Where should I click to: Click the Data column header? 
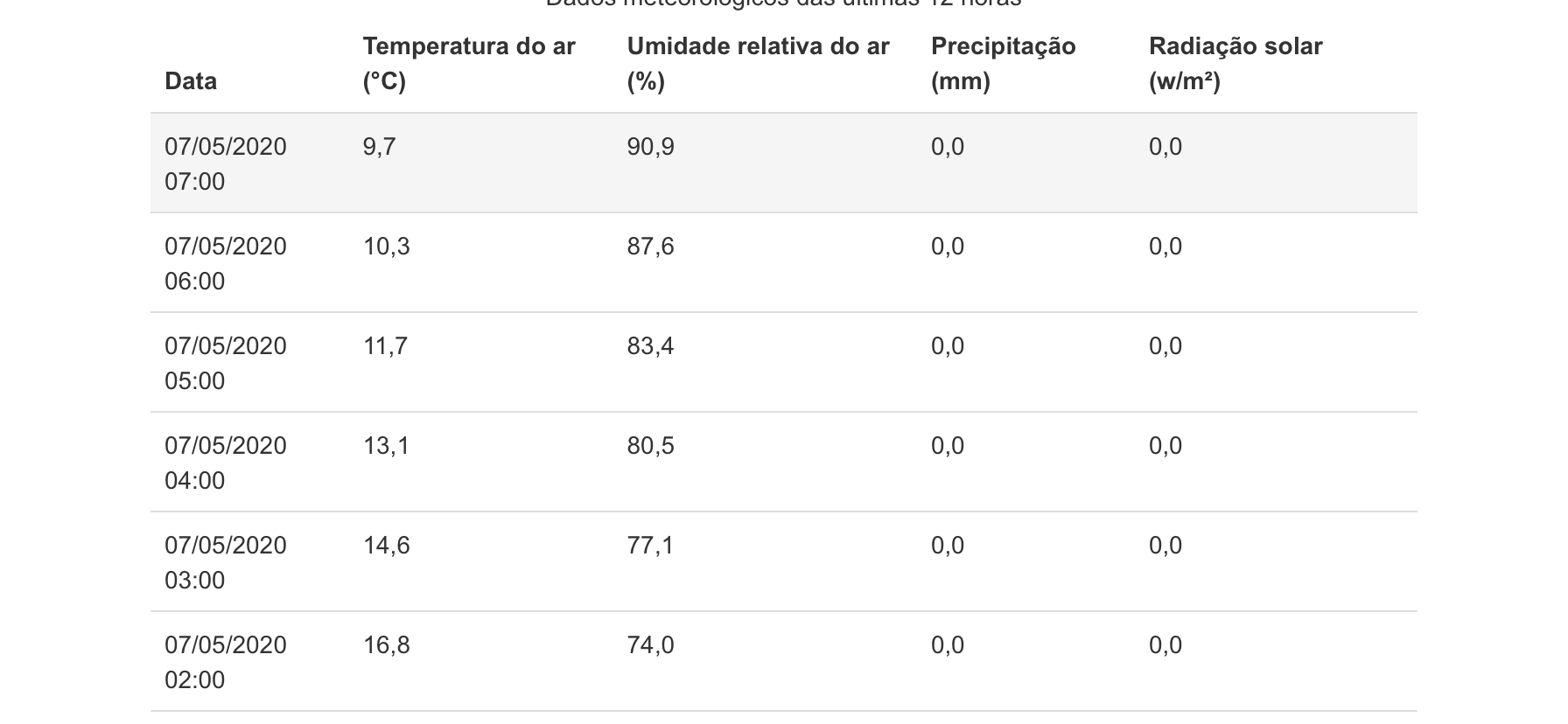coord(191,81)
